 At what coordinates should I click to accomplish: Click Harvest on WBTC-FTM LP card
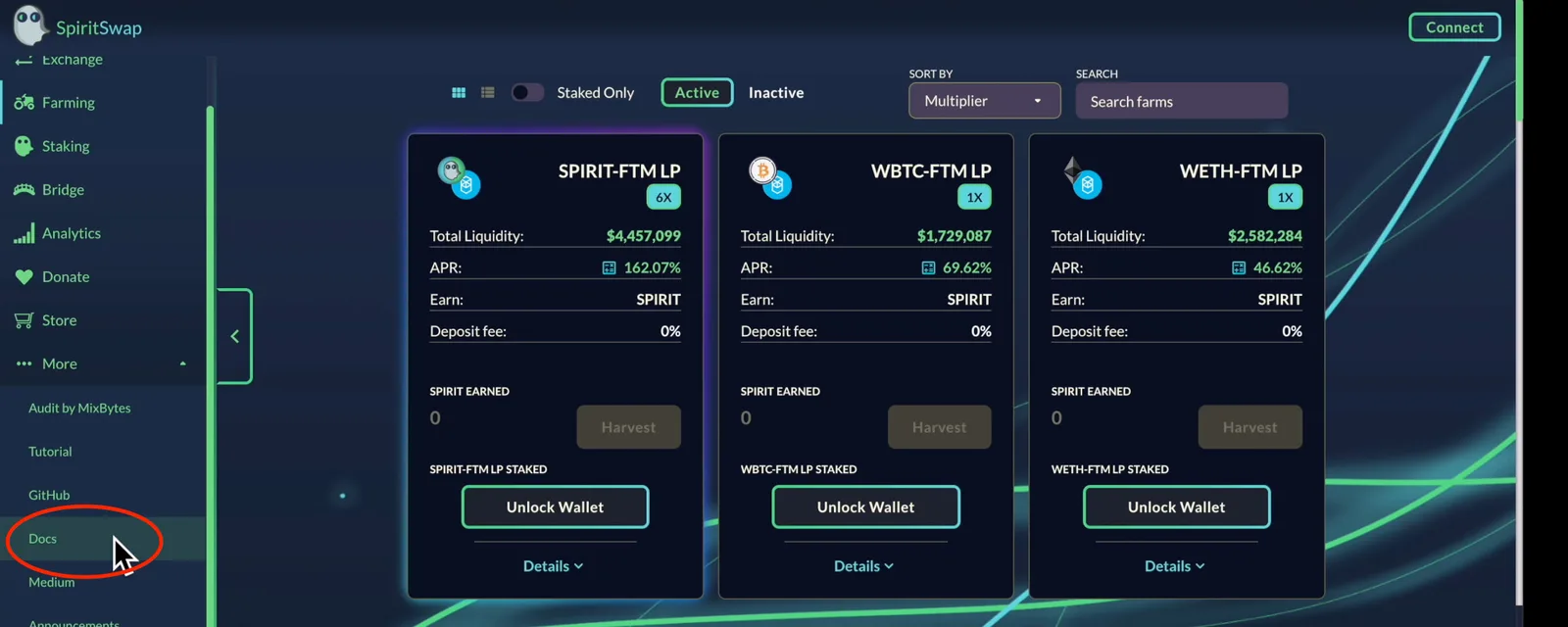939,427
